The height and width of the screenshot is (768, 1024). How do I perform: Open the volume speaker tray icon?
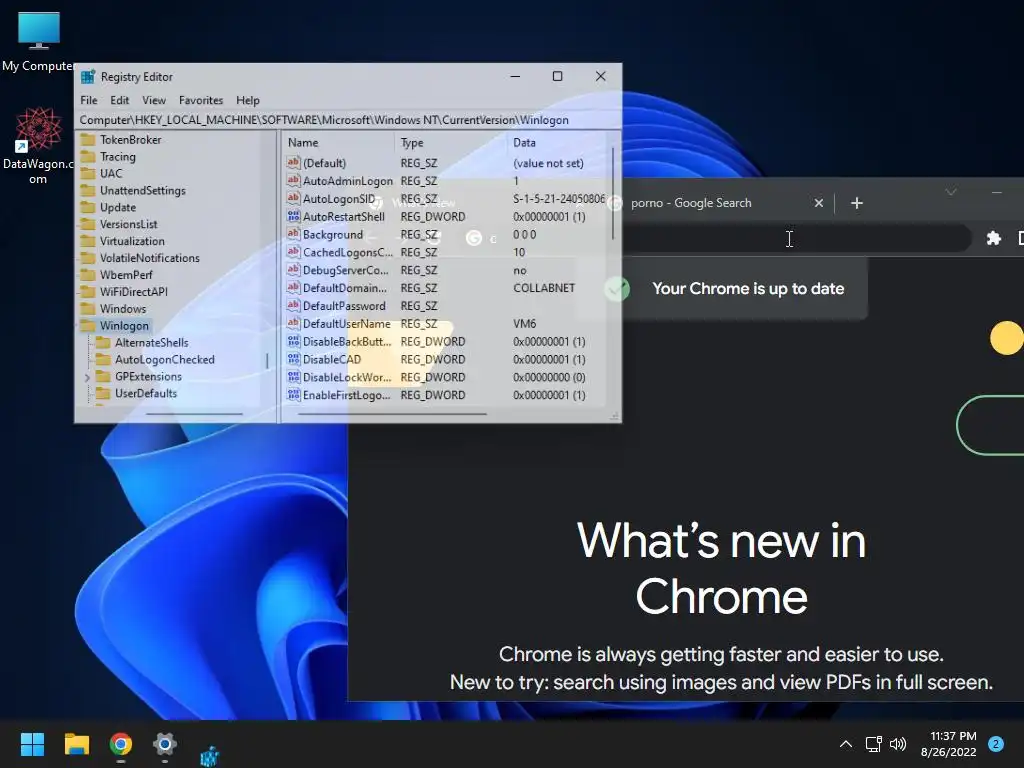(899, 744)
